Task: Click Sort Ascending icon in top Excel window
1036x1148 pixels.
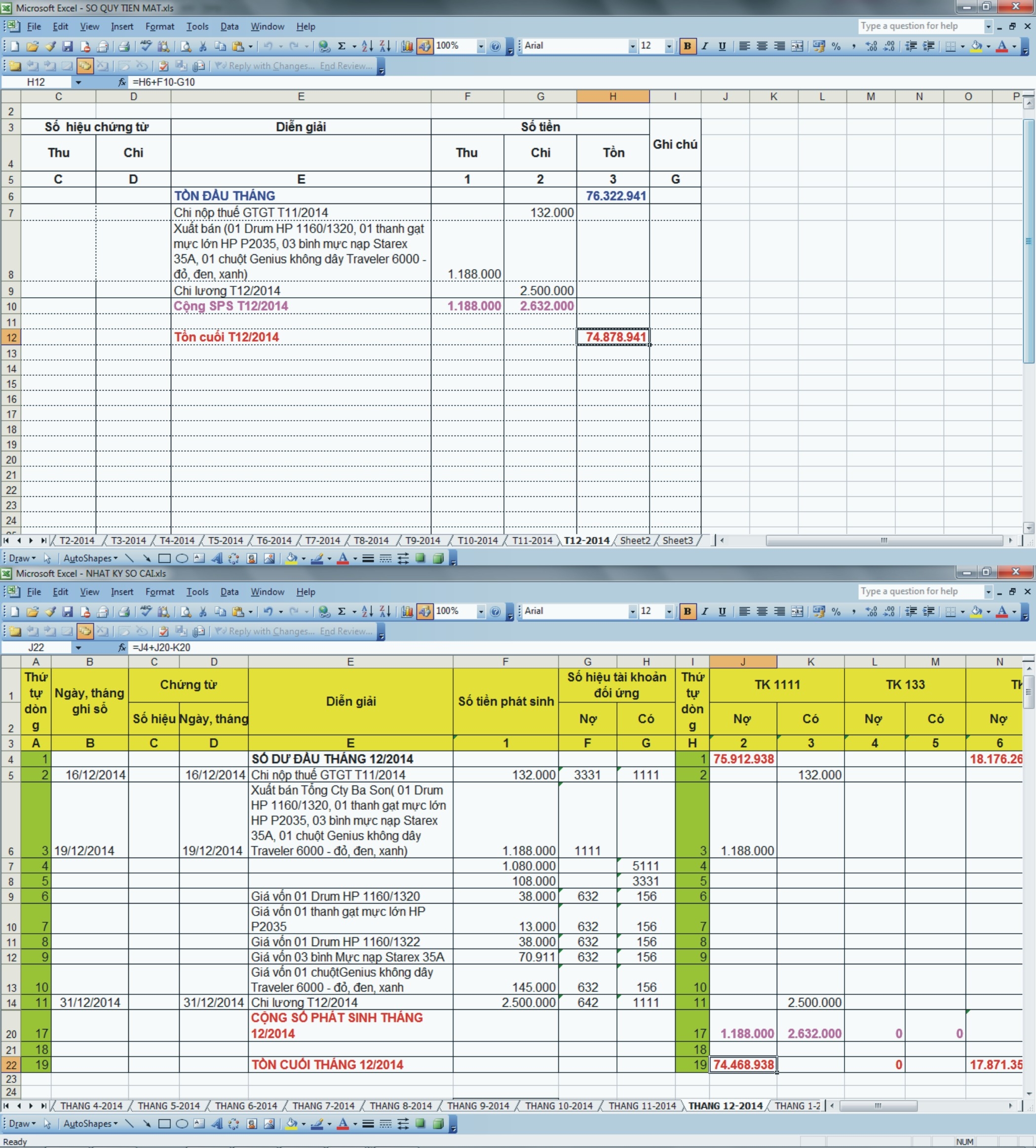Action: (x=367, y=46)
